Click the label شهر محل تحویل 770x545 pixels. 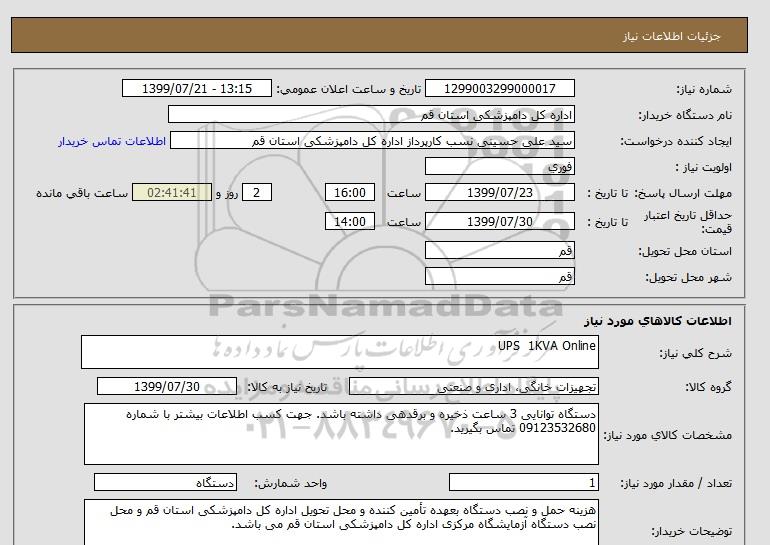(688, 277)
